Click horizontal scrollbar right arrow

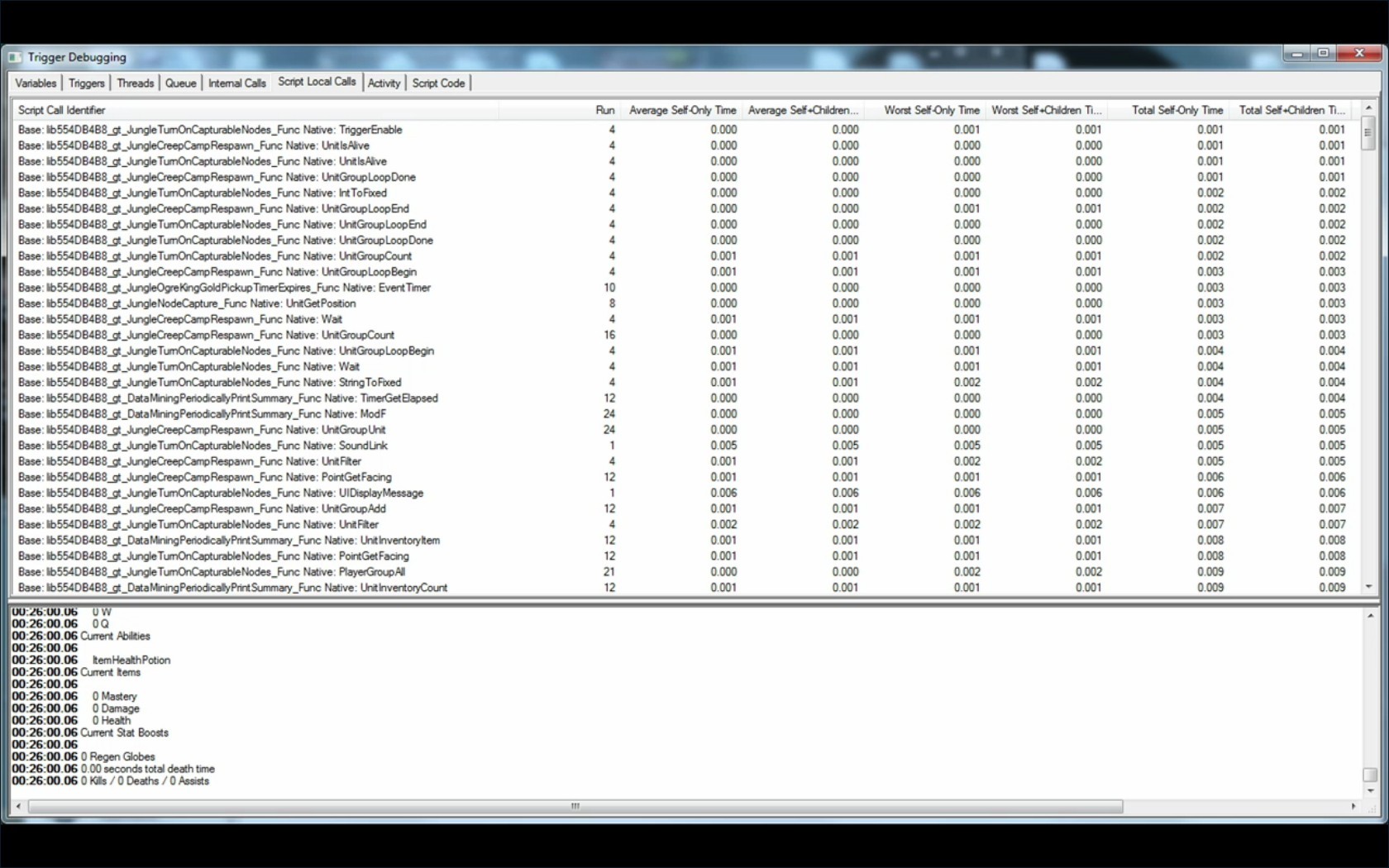[x=1353, y=806]
